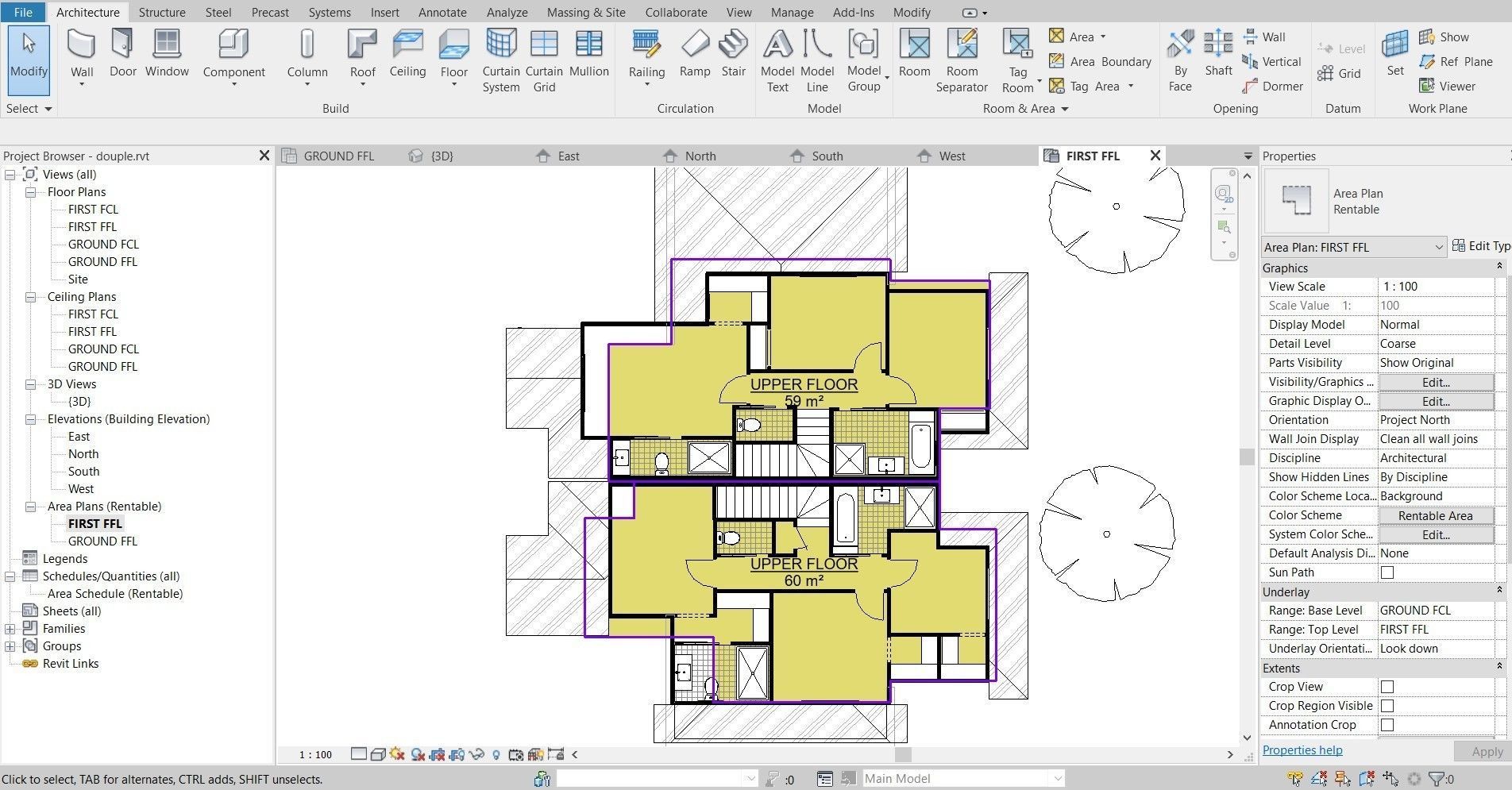Click Edit for System Color Schemes
Viewport: 1512px width, 790px height.
pos(1436,534)
